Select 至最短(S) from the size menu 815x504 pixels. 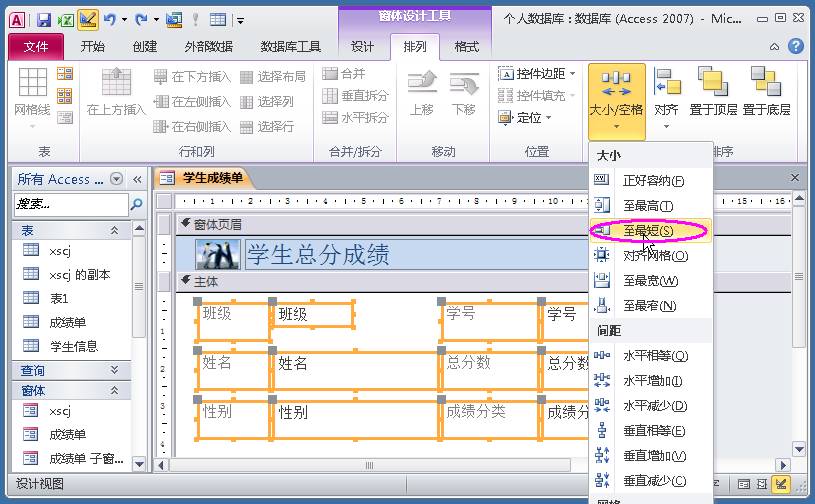(x=650, y=231)
